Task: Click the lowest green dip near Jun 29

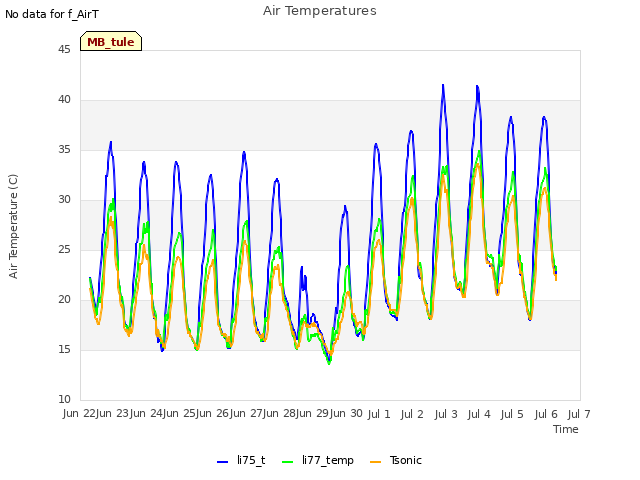Action: pyautogui.click(x=329, y=363)
